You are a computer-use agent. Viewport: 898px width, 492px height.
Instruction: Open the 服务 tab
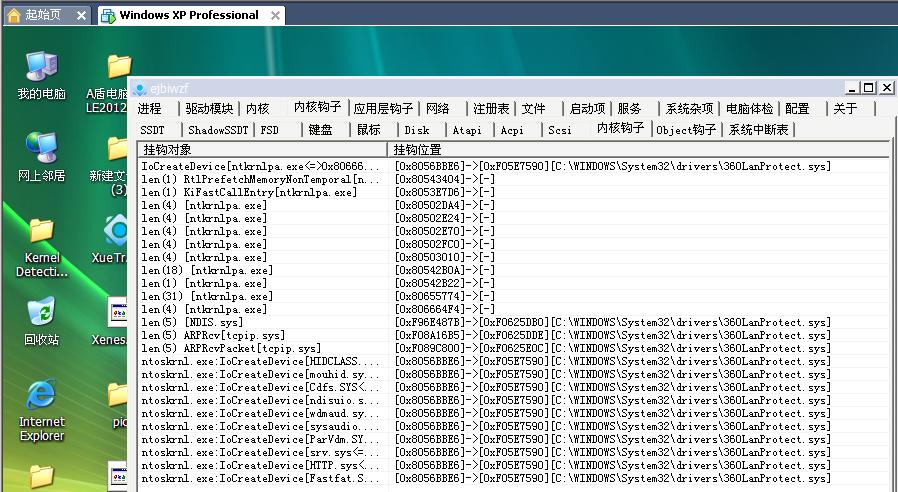pyautogui.click(x=629, y=108)
